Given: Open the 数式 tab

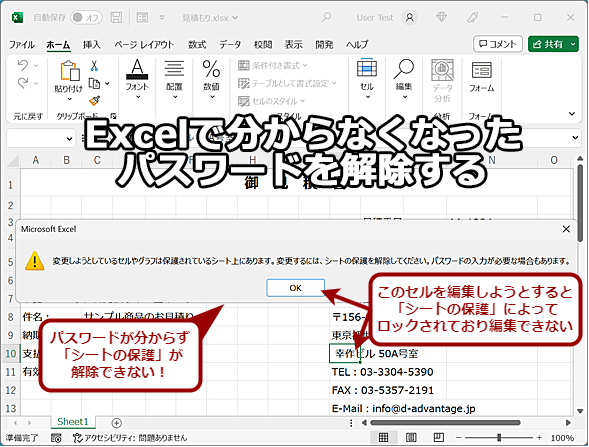Looking at the screenshot, I should tap(197, 45).
